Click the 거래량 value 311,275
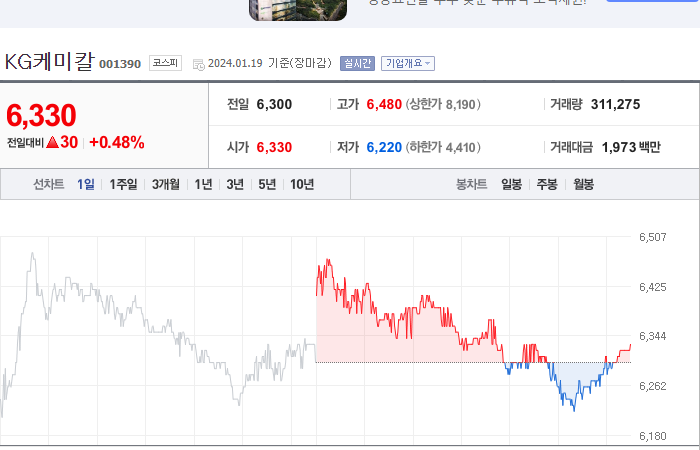This screenshot has width=700, height=450. pyautogui.click(x=616, y=104)
